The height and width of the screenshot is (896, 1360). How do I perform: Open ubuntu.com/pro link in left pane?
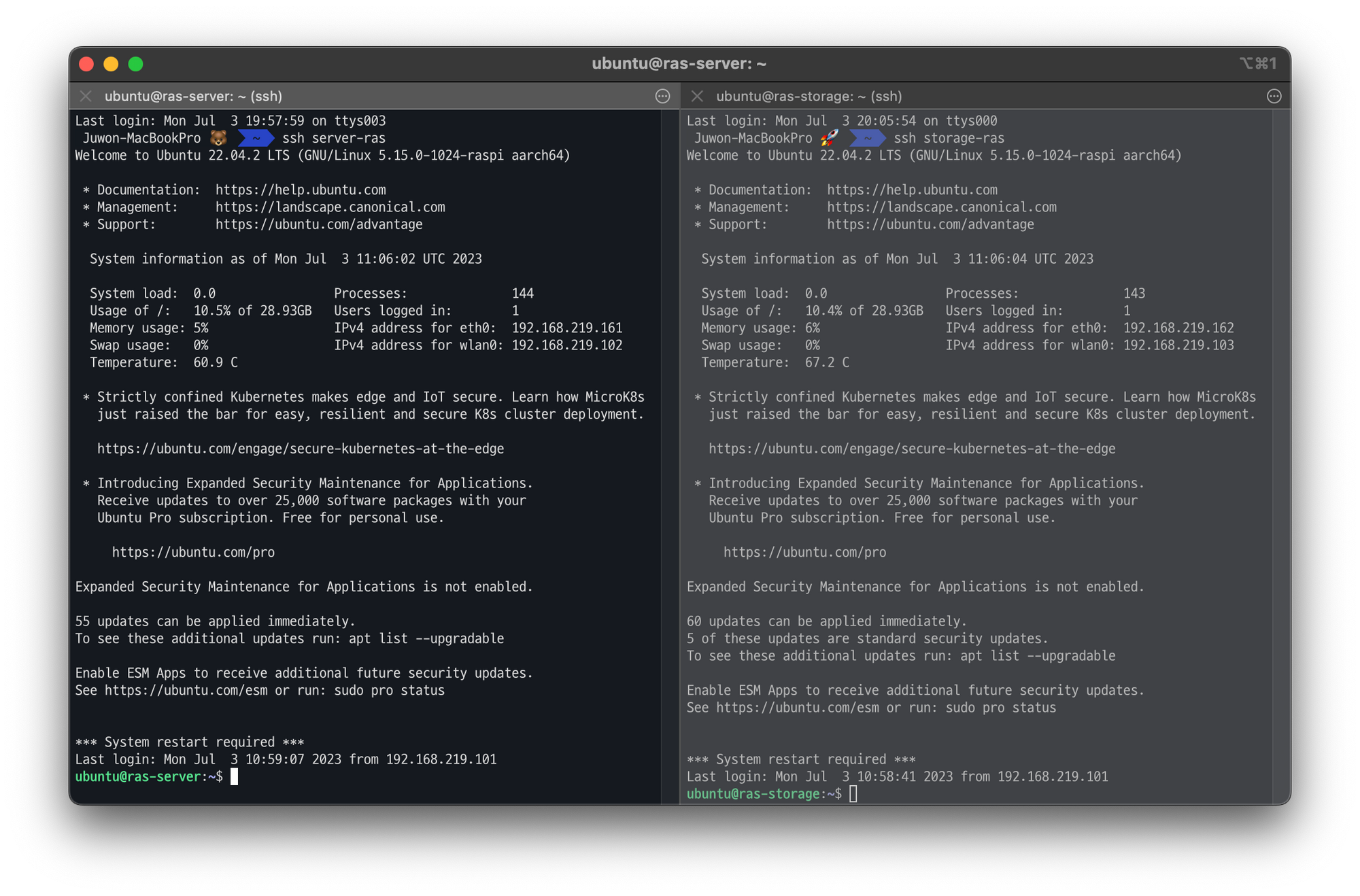(x=193, y=553)
